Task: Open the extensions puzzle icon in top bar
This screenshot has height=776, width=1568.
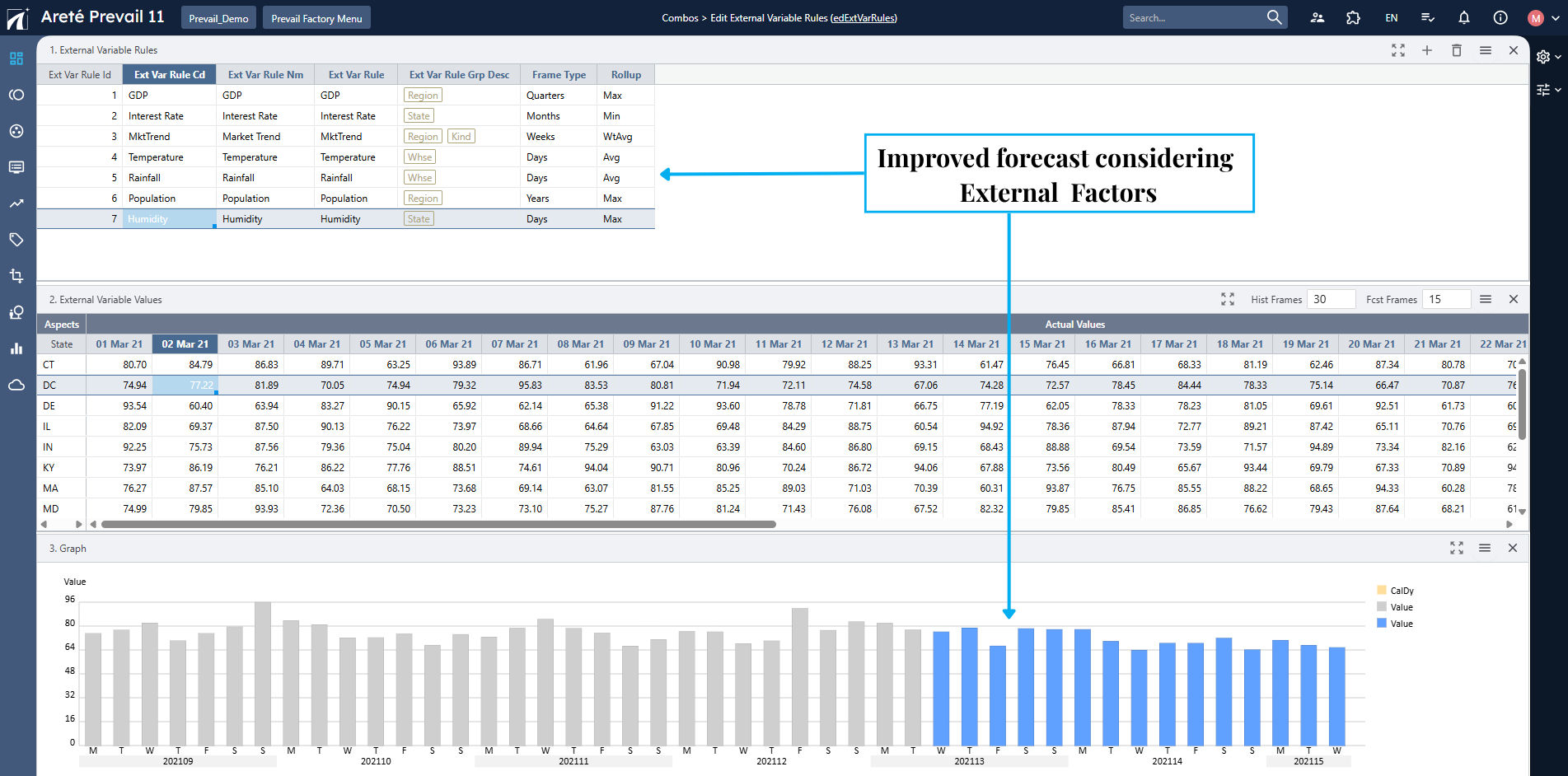Action: click(x=1353, y=17)
